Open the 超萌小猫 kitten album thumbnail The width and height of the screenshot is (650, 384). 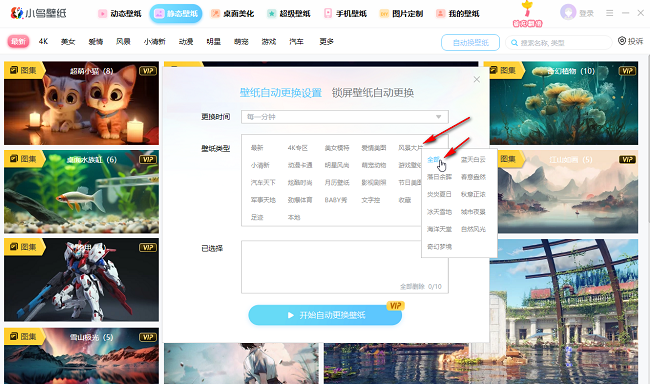pyautogui.click(x=81, y=103)
